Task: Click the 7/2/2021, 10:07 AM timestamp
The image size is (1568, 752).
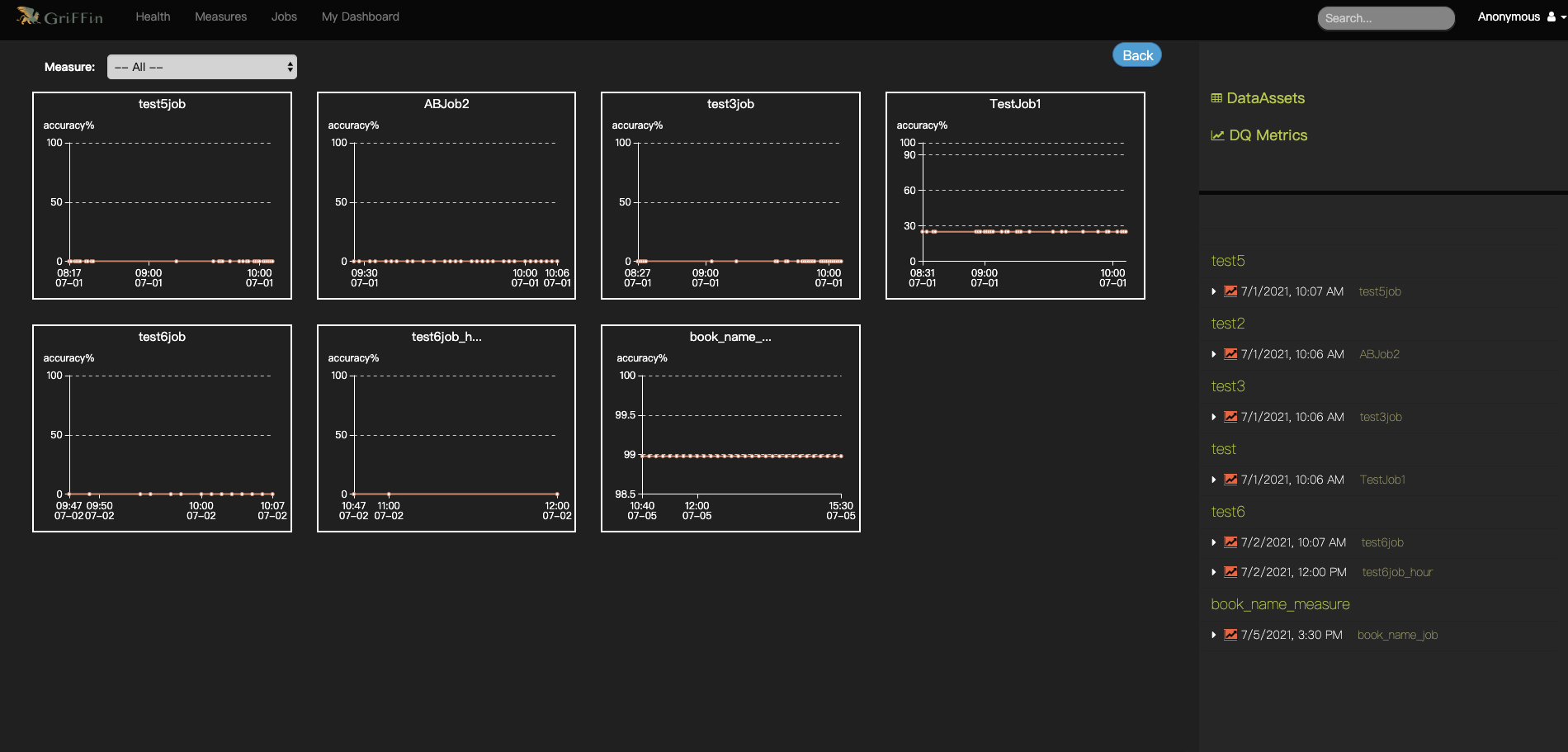Action: [x=1293, y=542]
